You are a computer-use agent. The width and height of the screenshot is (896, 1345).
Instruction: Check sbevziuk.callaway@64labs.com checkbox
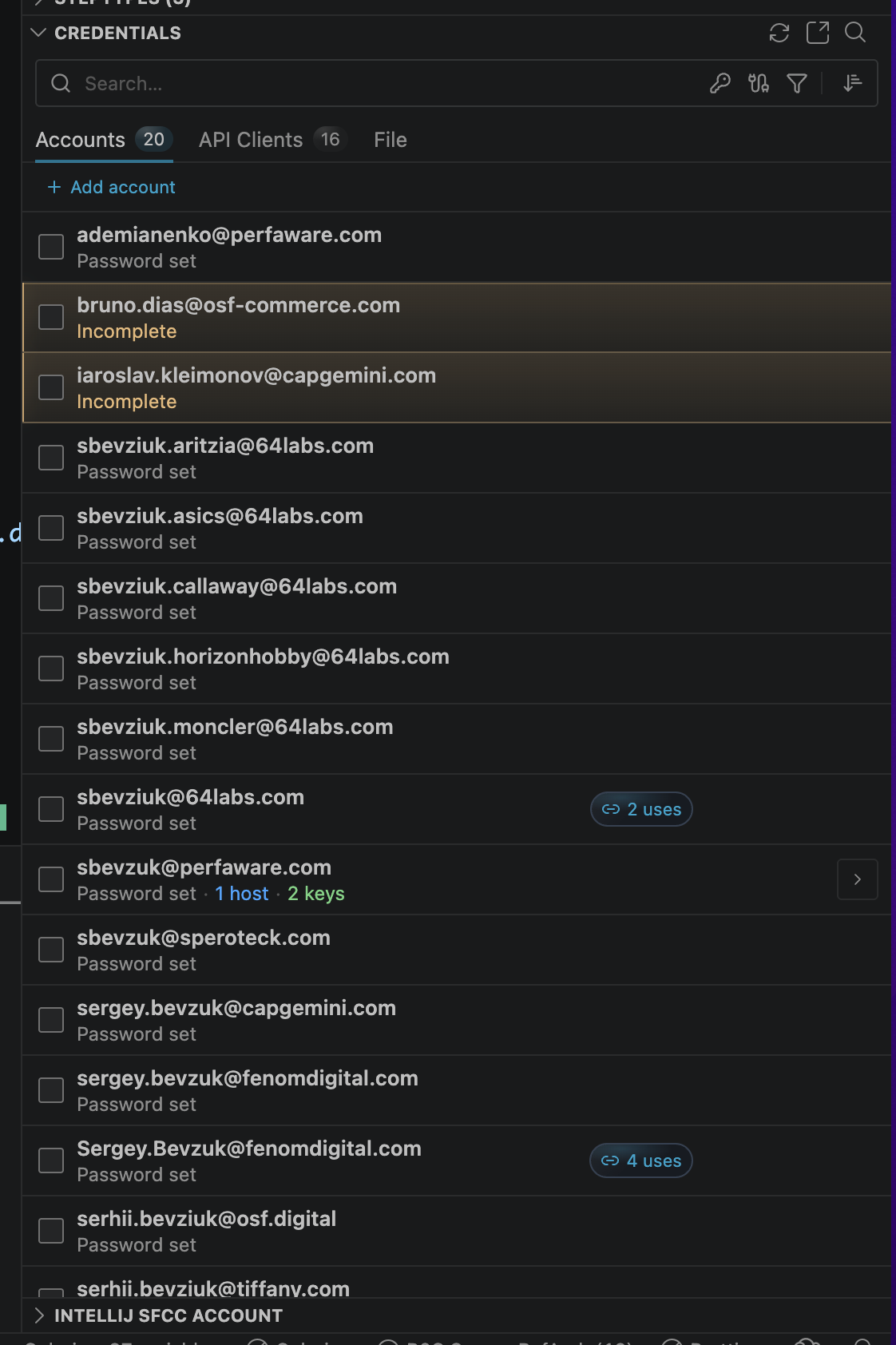(x=51, y=598)
